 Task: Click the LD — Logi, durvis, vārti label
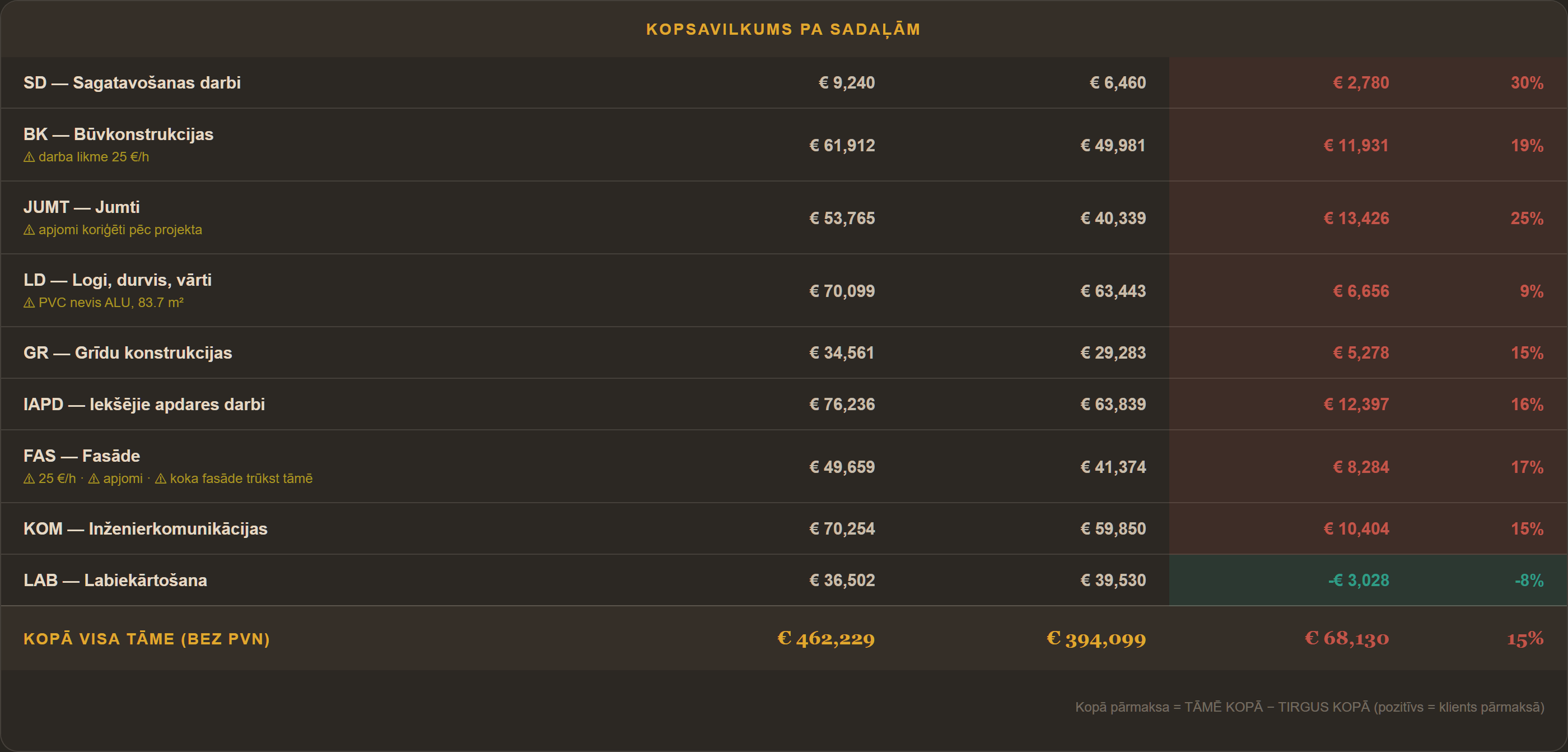[118, 280]
